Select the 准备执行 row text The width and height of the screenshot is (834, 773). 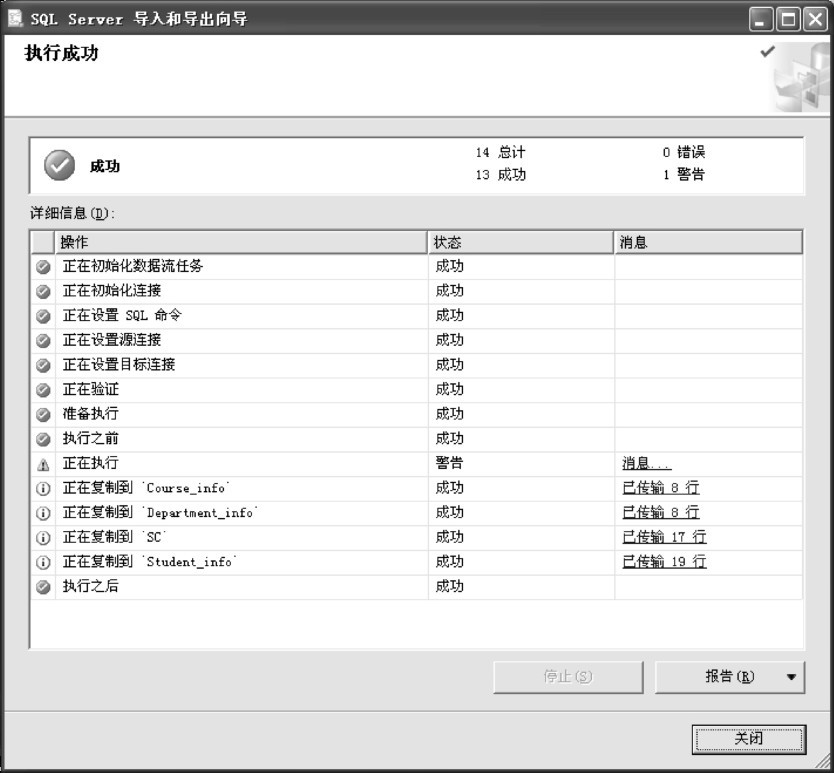(91, 413)
